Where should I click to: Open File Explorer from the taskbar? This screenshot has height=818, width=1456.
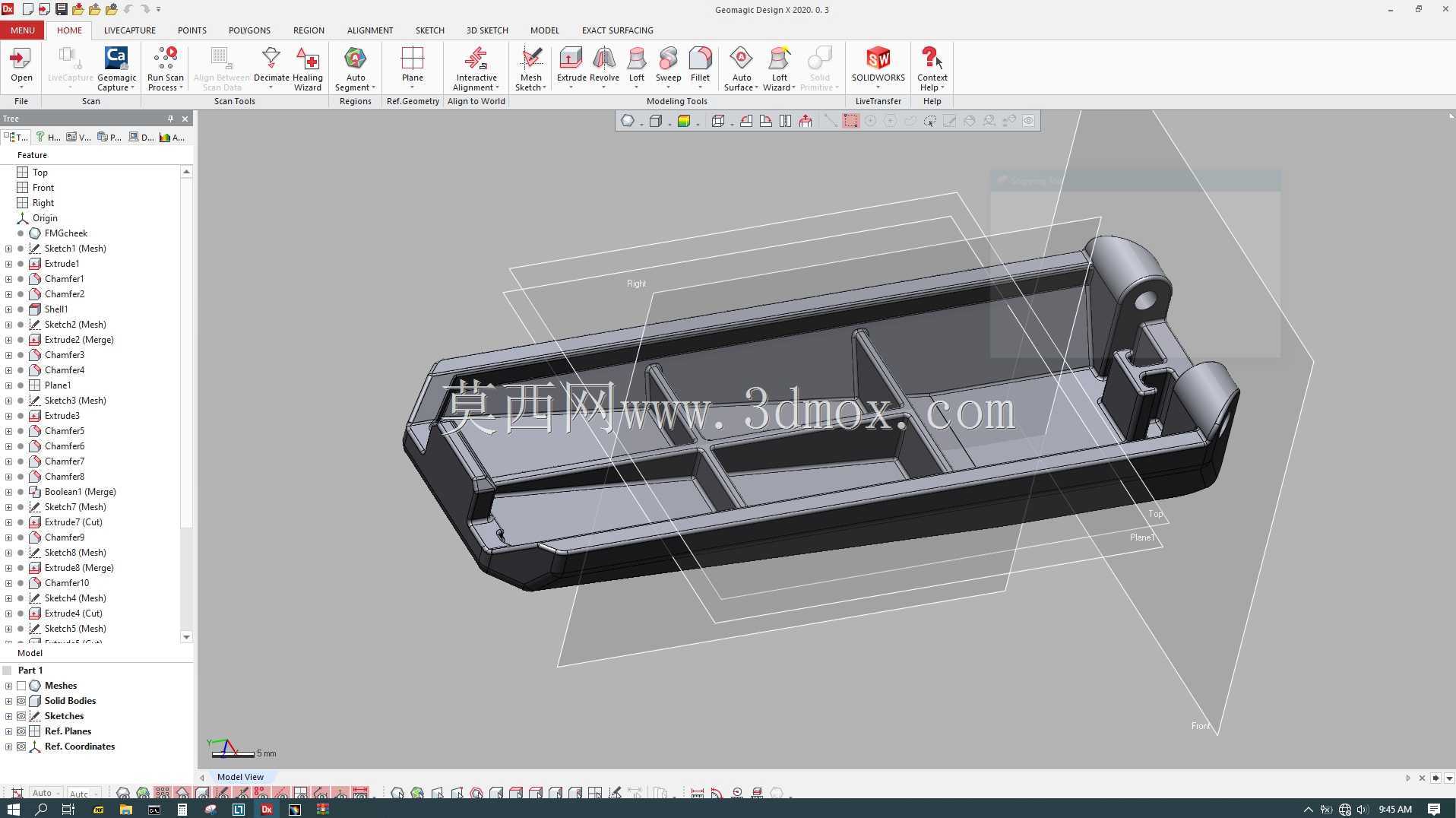(x=126, y=809)
